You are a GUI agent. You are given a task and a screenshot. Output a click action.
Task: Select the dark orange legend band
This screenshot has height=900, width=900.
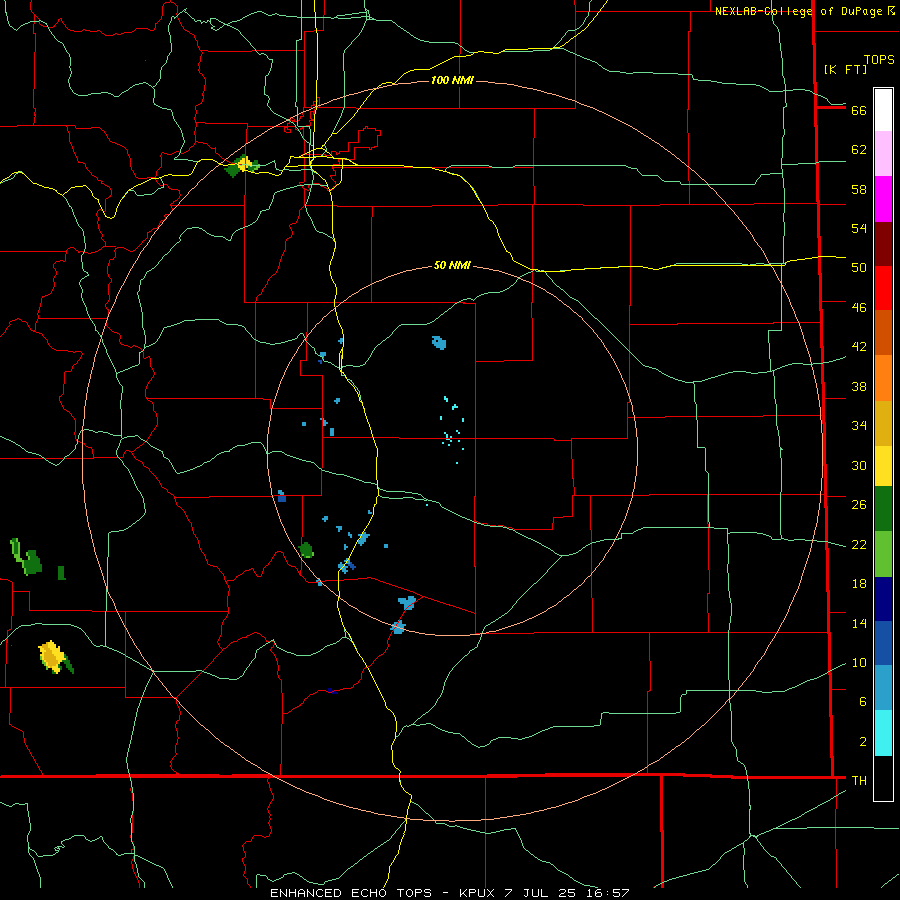point(883,332)
